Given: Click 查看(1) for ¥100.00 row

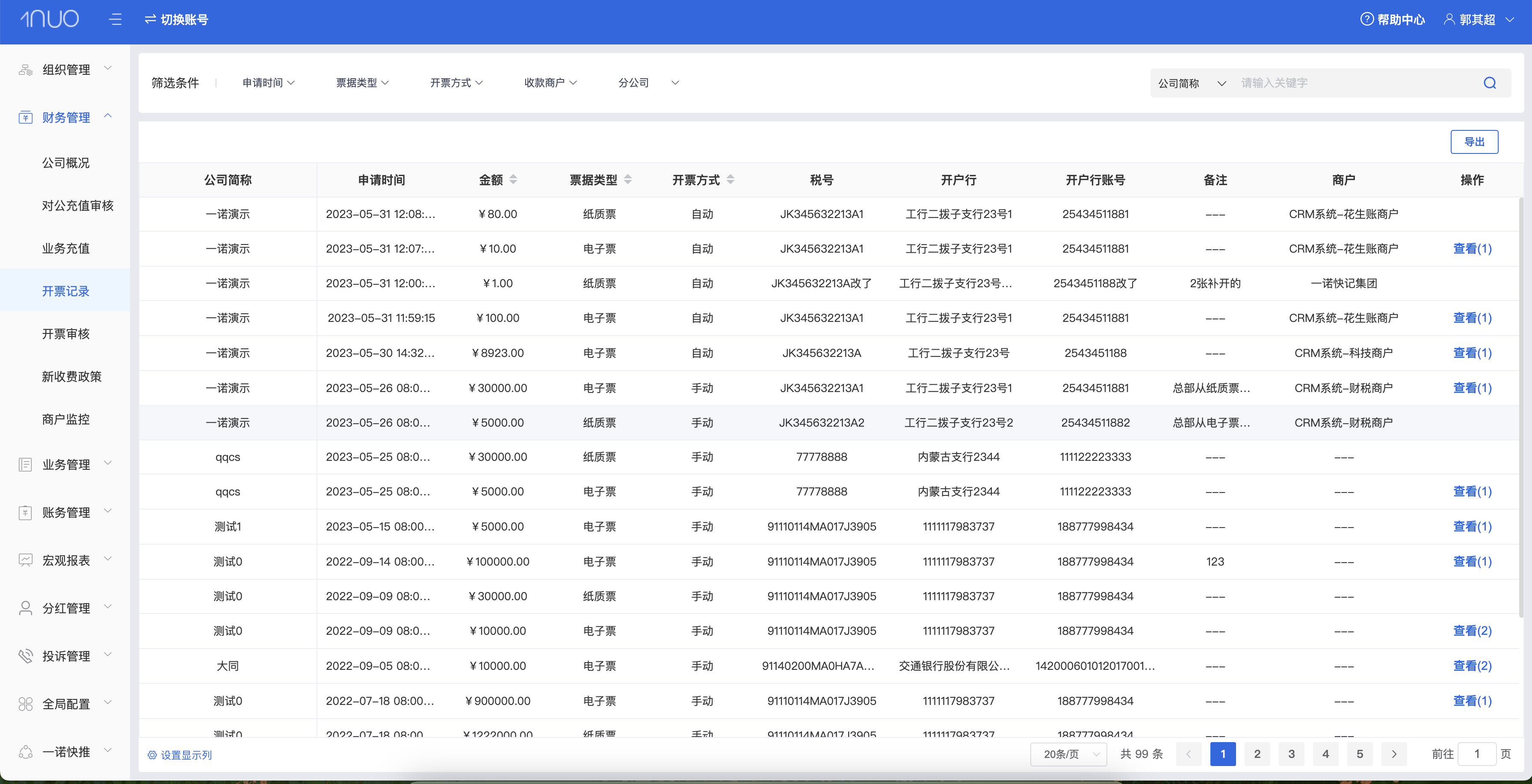Looking at the screenshot, I should point(1472,318).
